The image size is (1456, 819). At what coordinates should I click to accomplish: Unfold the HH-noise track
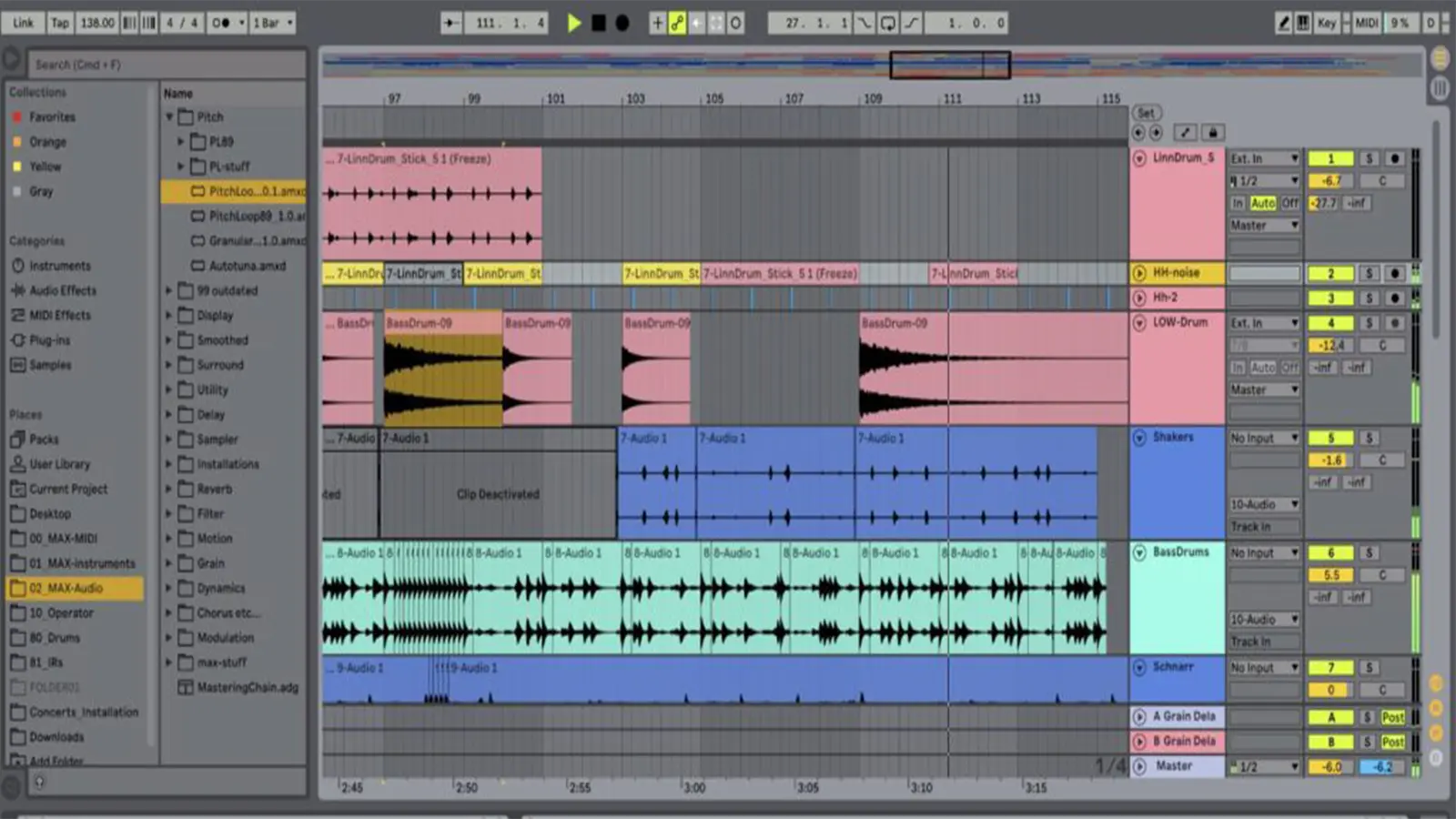point(1139,273)
